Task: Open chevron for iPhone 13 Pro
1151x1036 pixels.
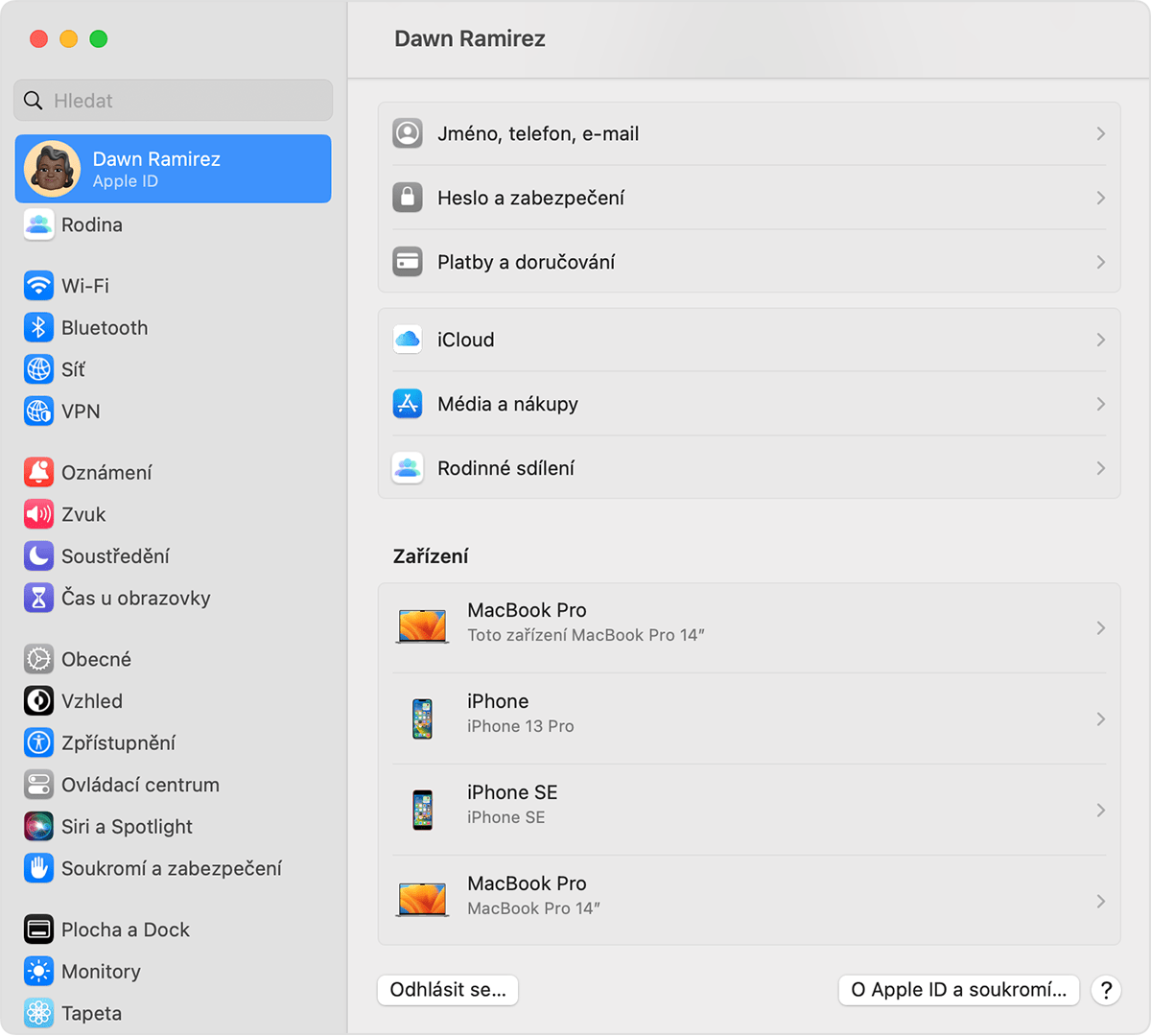Action: (x=1100, y=718)
